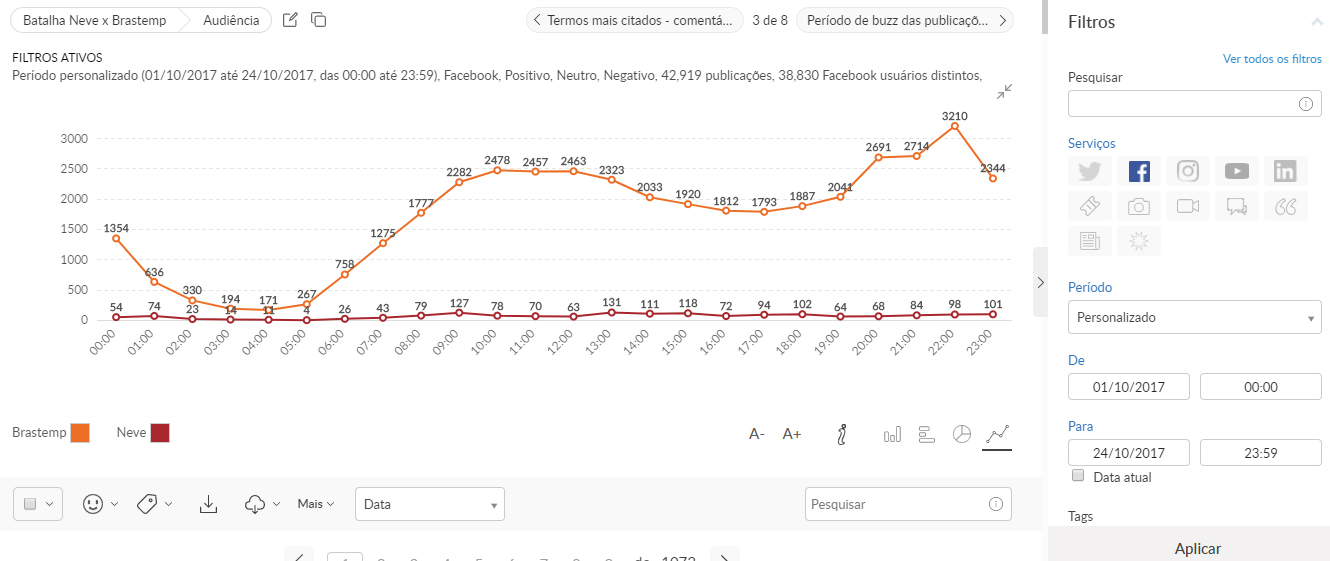The image size is (1330, 561).
Task: Click the edit report pencil icon
Action: coord(290,20)
